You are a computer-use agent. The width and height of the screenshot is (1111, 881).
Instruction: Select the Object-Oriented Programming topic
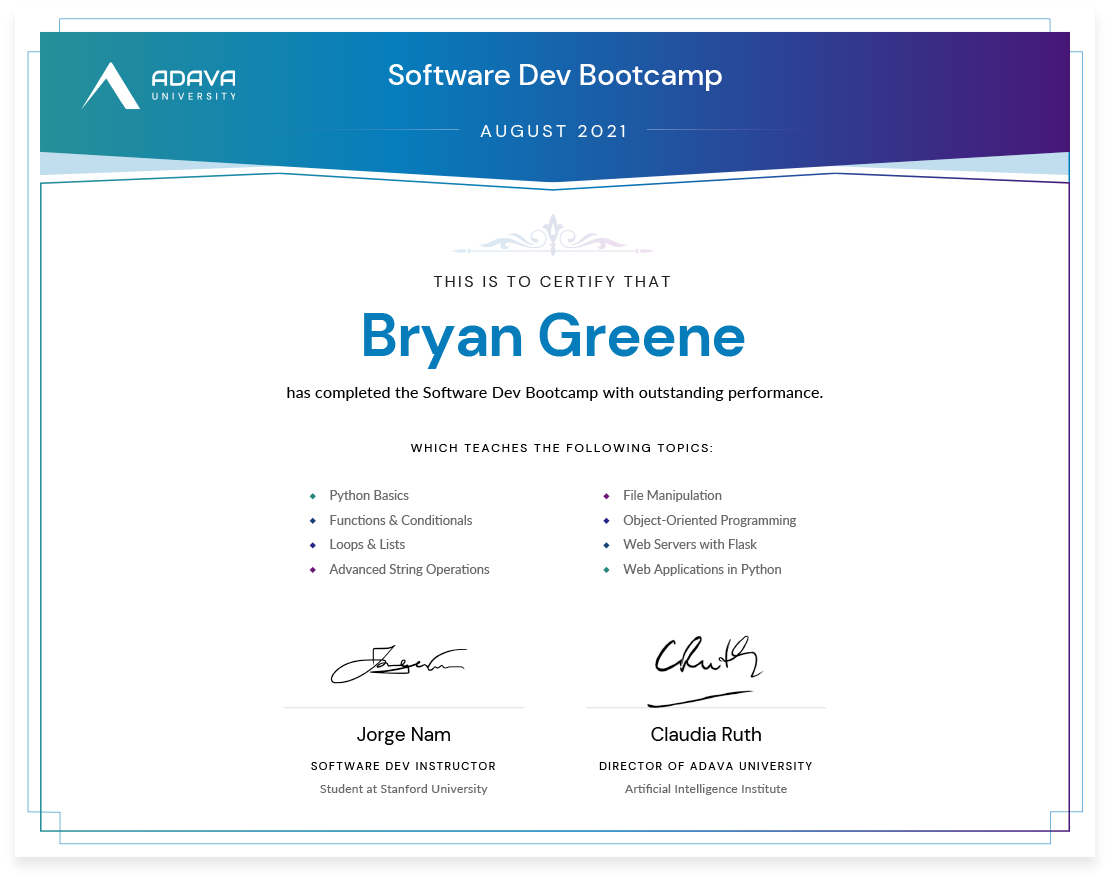709,520
